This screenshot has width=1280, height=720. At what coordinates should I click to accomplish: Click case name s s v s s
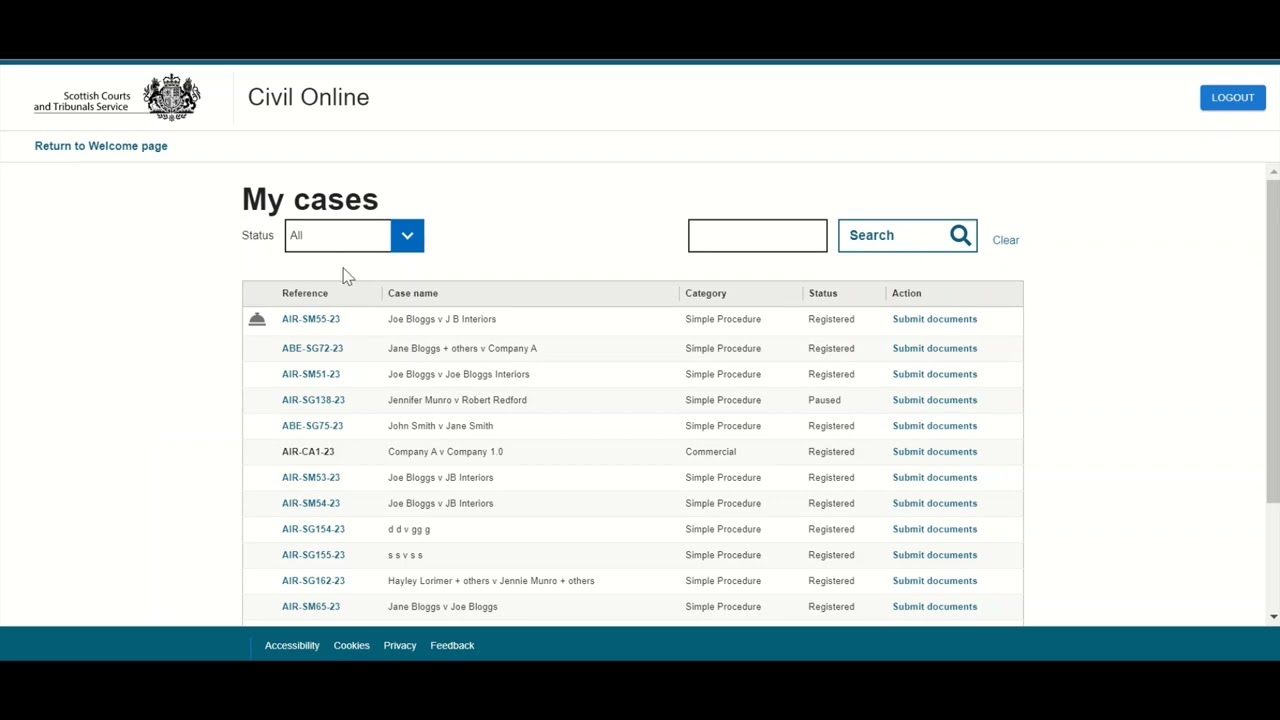coord(405,555)
